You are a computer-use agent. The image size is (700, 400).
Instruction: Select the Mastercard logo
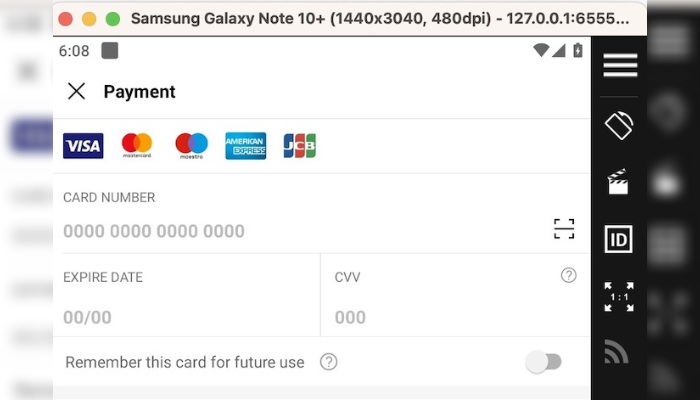(137, 146)
